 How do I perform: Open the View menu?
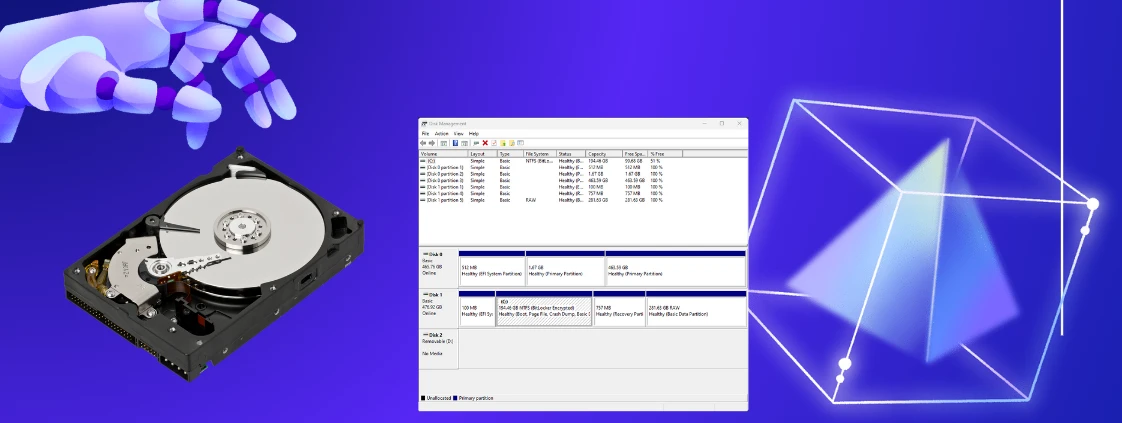tap(458, 133)
